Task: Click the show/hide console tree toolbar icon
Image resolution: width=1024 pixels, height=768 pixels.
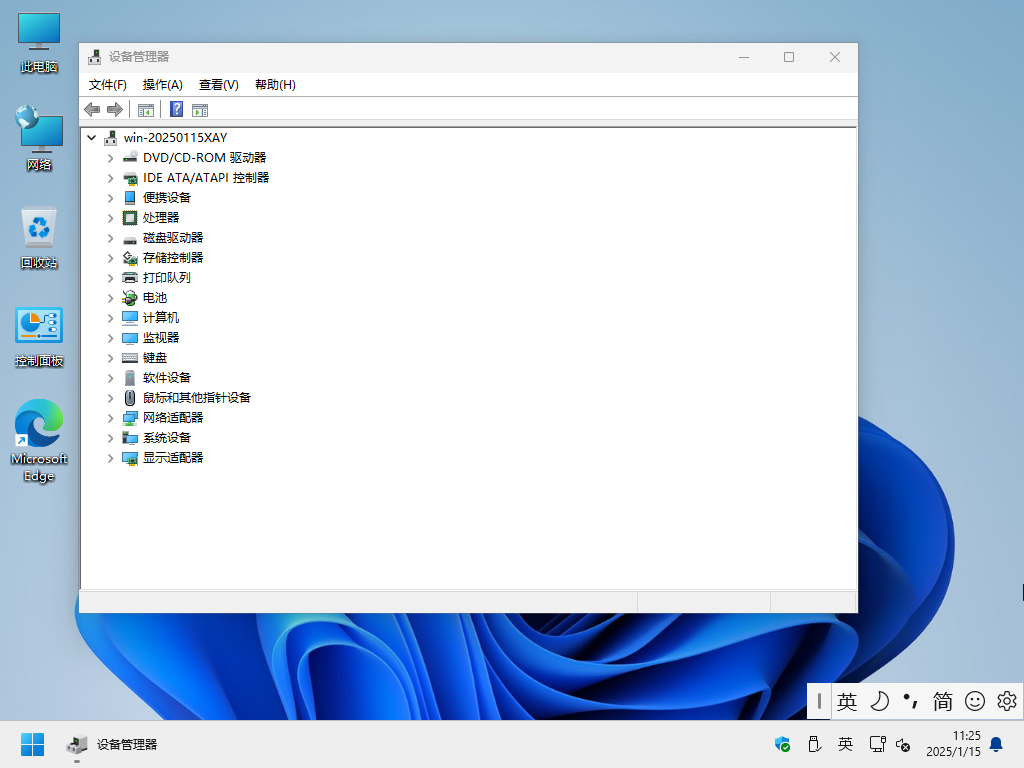Action: [146, 110]
